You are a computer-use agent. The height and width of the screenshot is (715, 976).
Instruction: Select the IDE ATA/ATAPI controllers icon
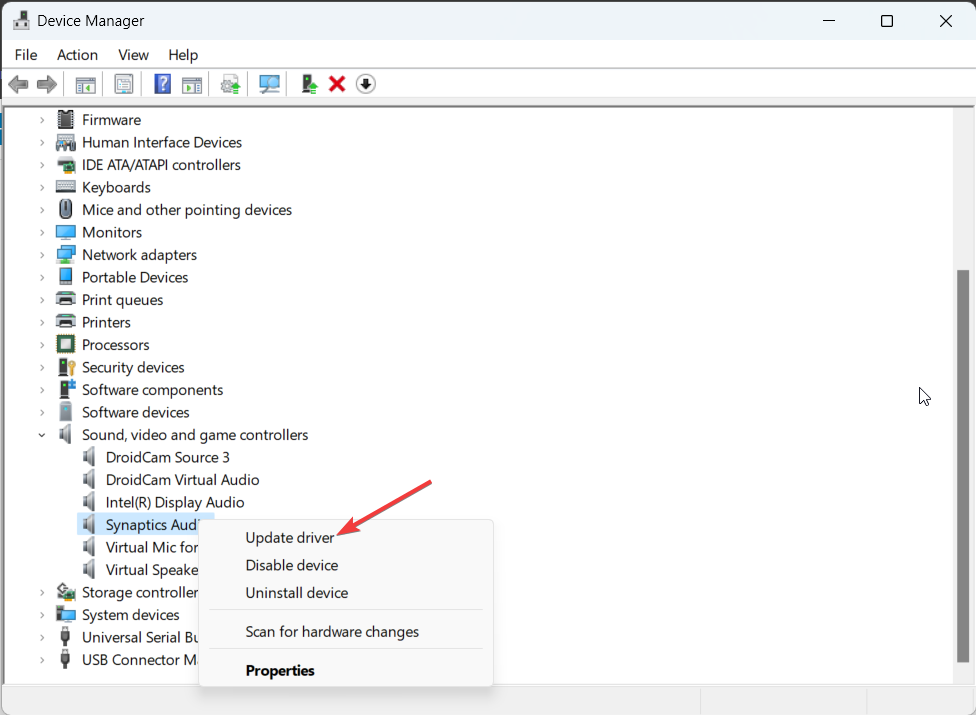coord(65,165)
